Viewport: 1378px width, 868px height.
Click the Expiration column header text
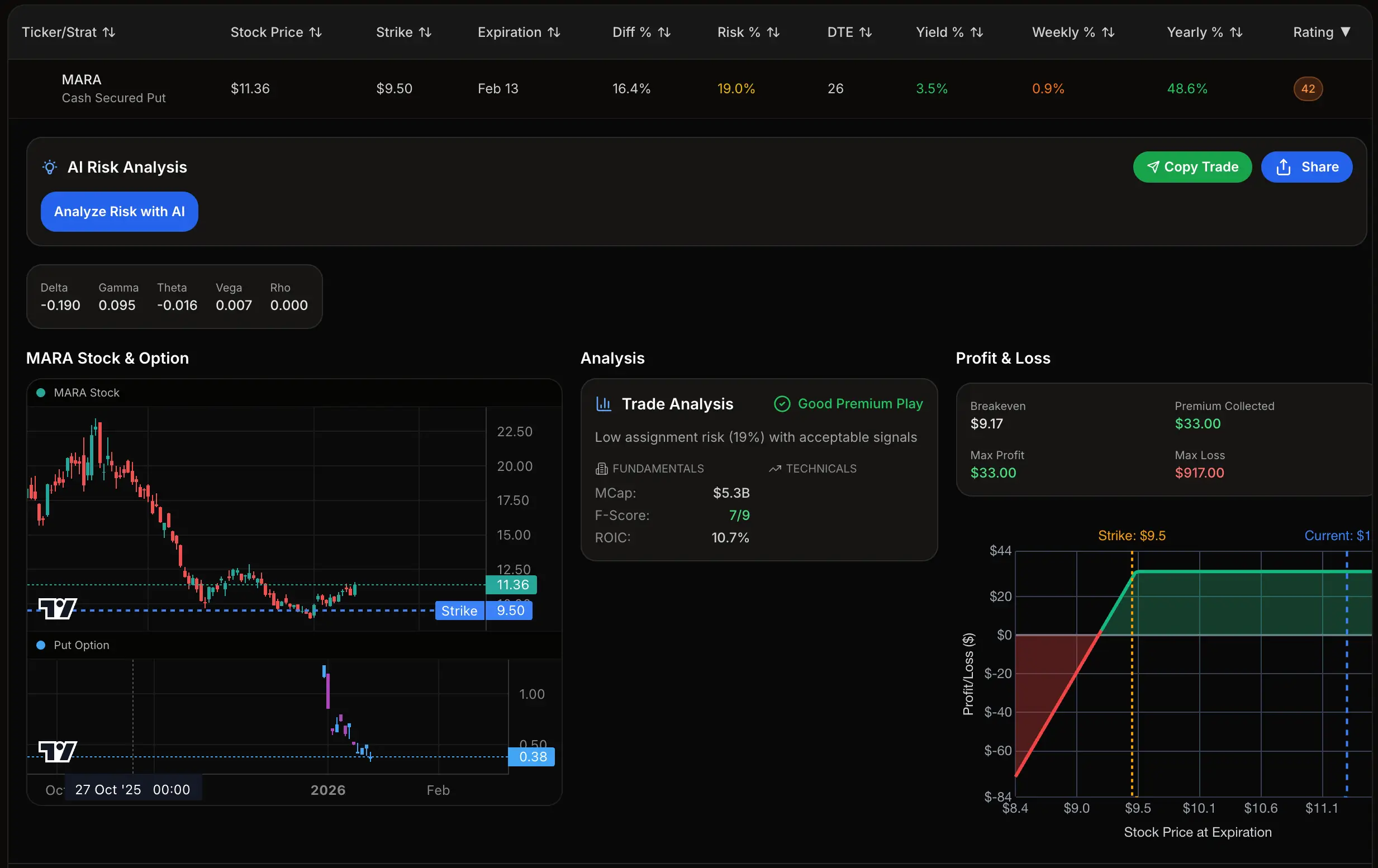coord(509,32)
